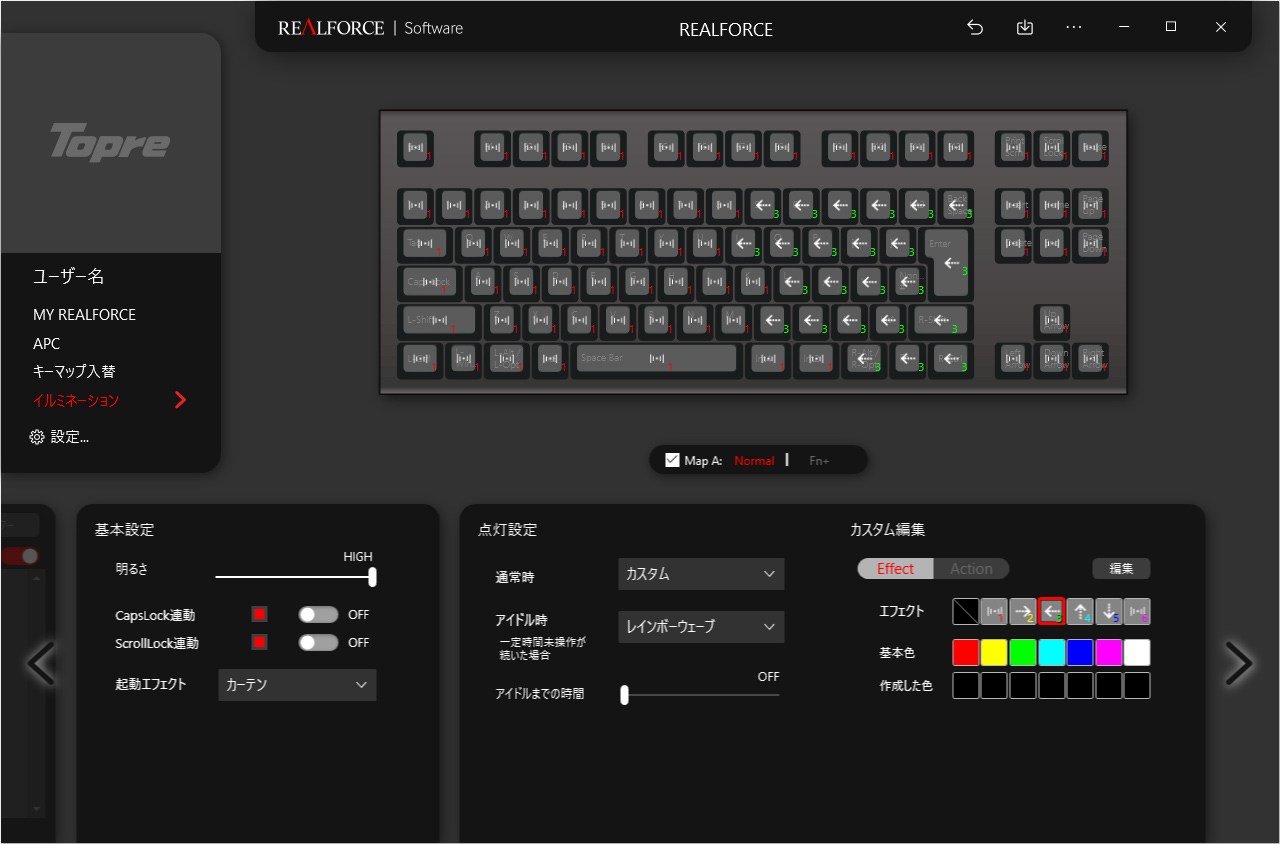Click the undo arrow in title bar

coord(975,28)
